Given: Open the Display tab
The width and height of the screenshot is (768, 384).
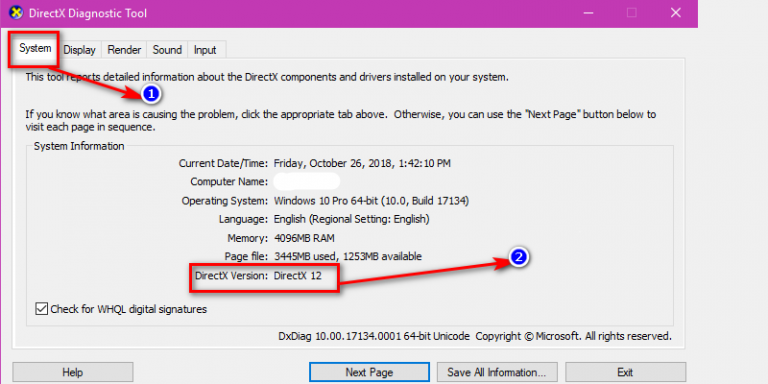Looking at the screenshot, I should [x=79, y=50].
